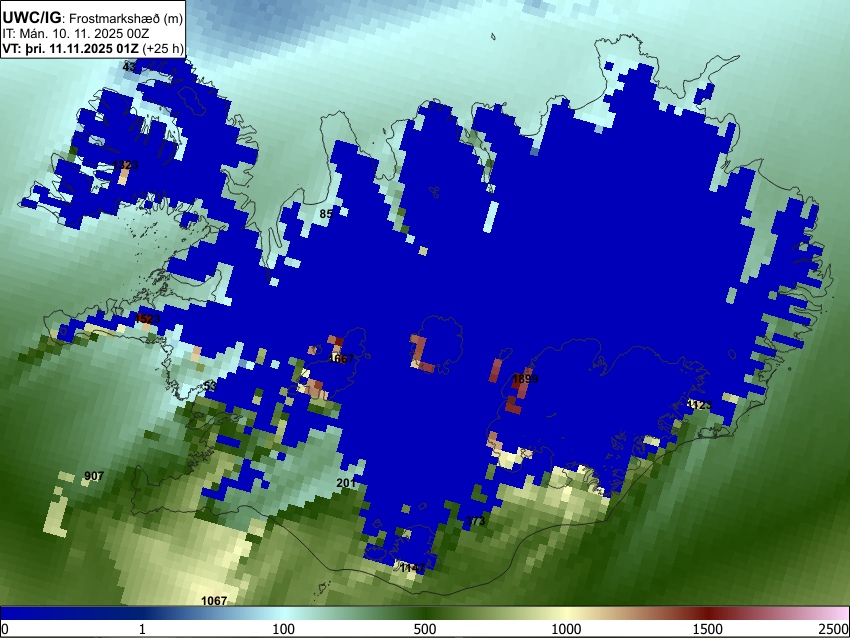The image size is (850, 638).
Task: Click the map value label 1123
Action: (x=699, y=405)
